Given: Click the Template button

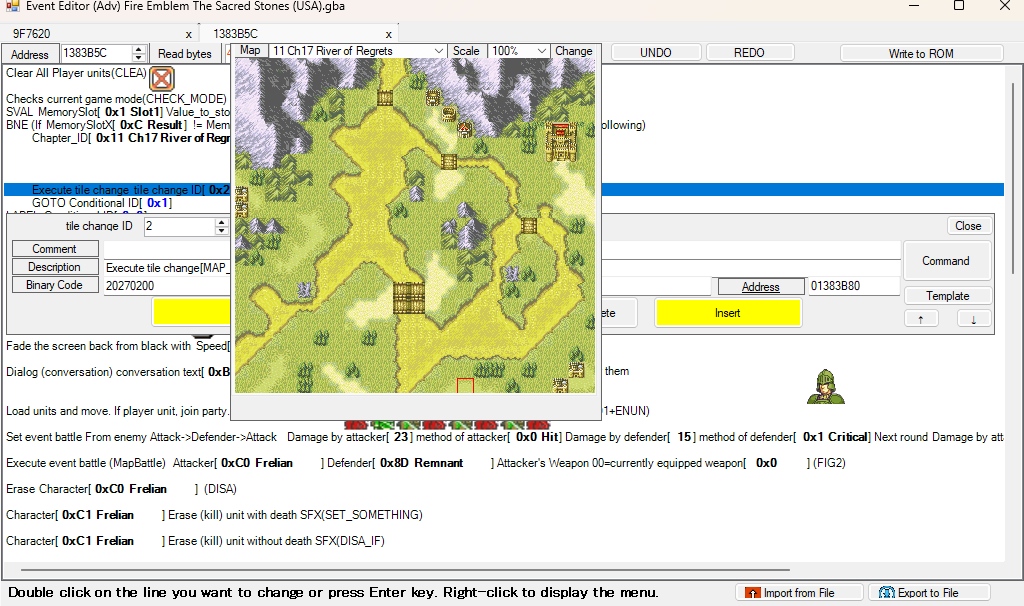Looking at the screenshot, I should (x=948, y=296).
